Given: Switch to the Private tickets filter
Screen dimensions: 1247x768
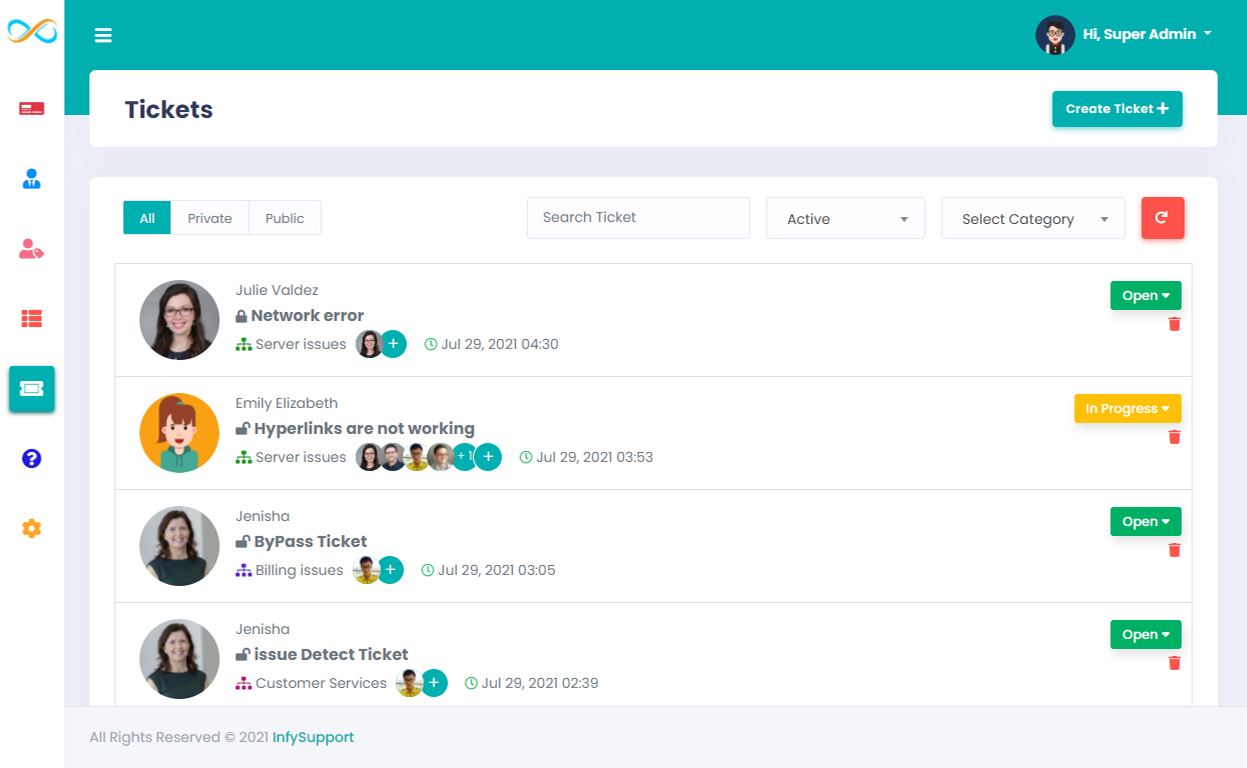Looking at the screenshot, I should (x=210, y=217).
